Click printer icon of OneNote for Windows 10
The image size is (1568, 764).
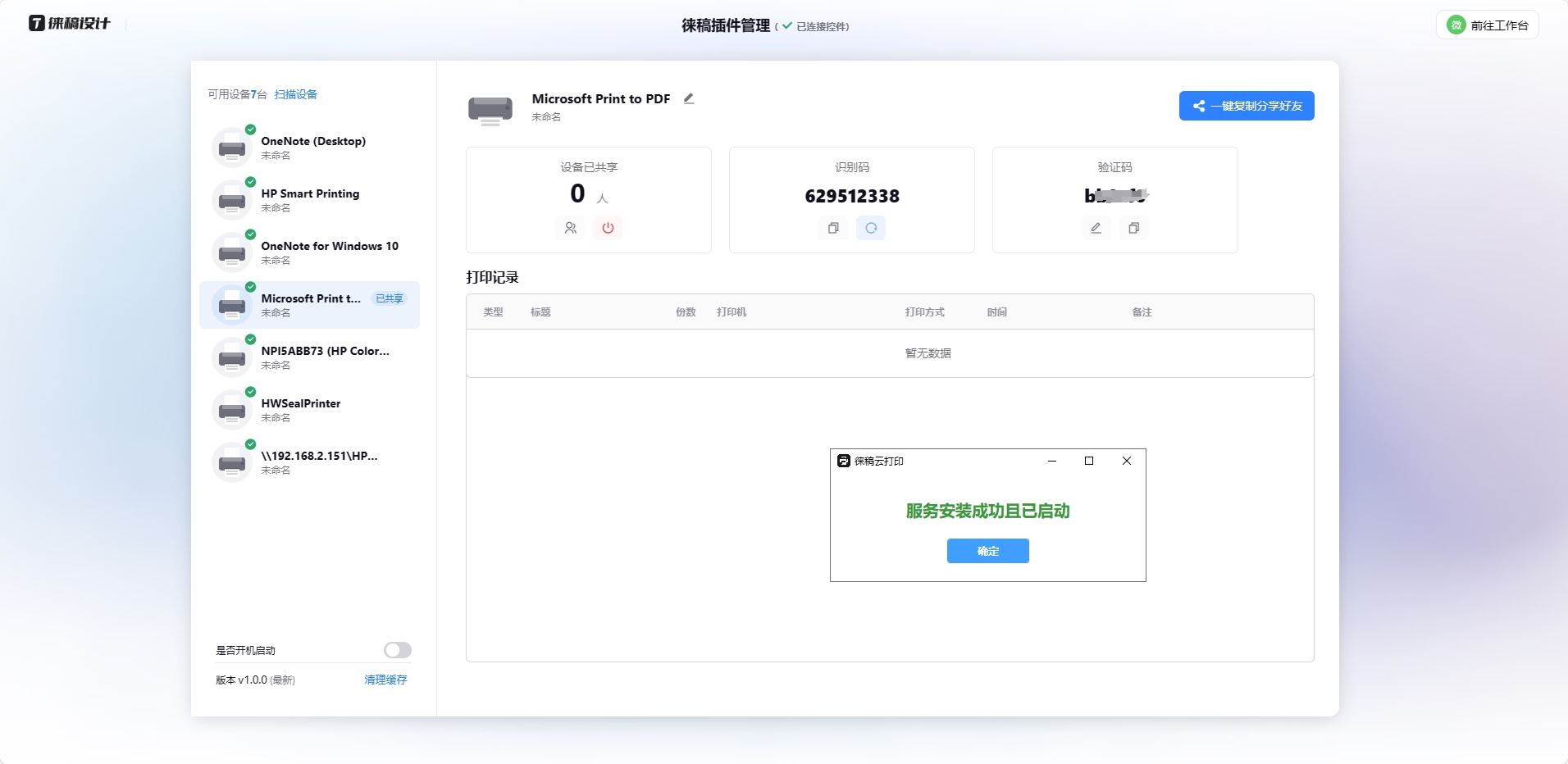pyautogui.click(x=232, y=253)
